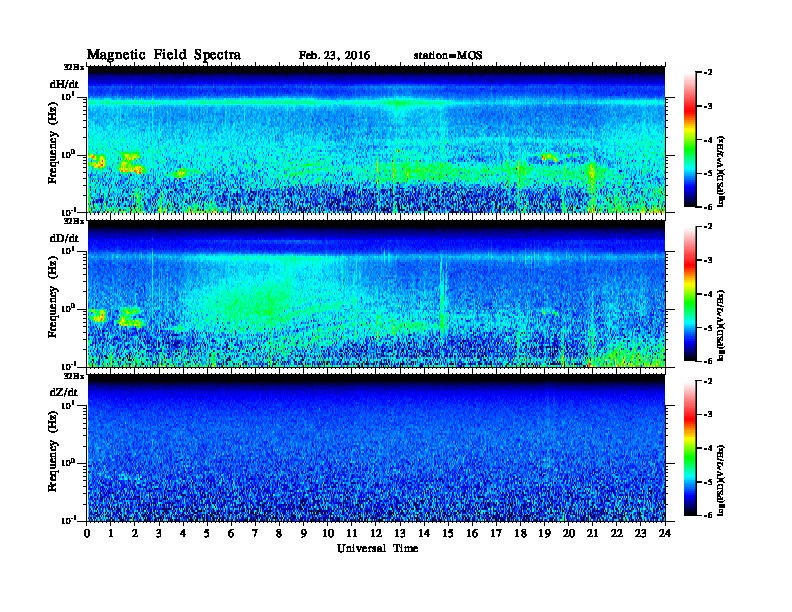Click inside the dZ/dt spectrogram plot
The image size is (792, 612).
click(376, 448)
